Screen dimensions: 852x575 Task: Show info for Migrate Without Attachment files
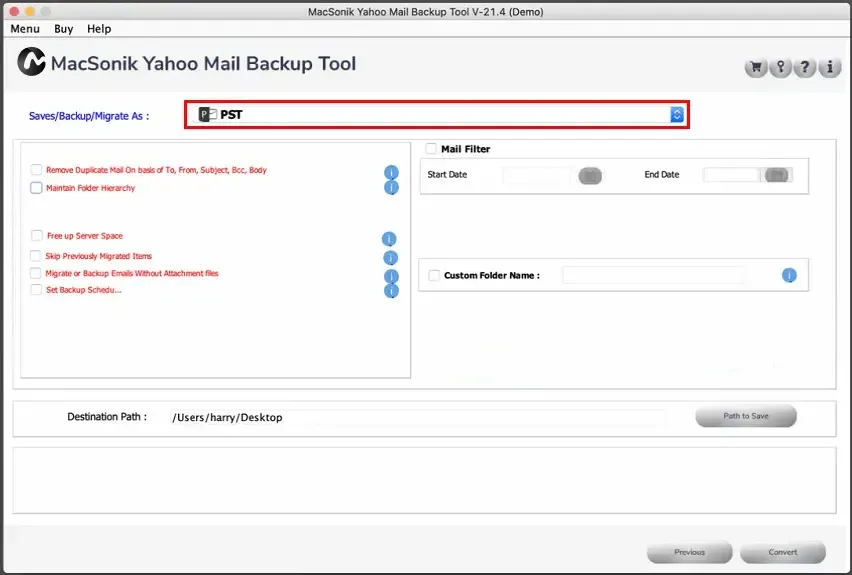click(x=391, y=276)
